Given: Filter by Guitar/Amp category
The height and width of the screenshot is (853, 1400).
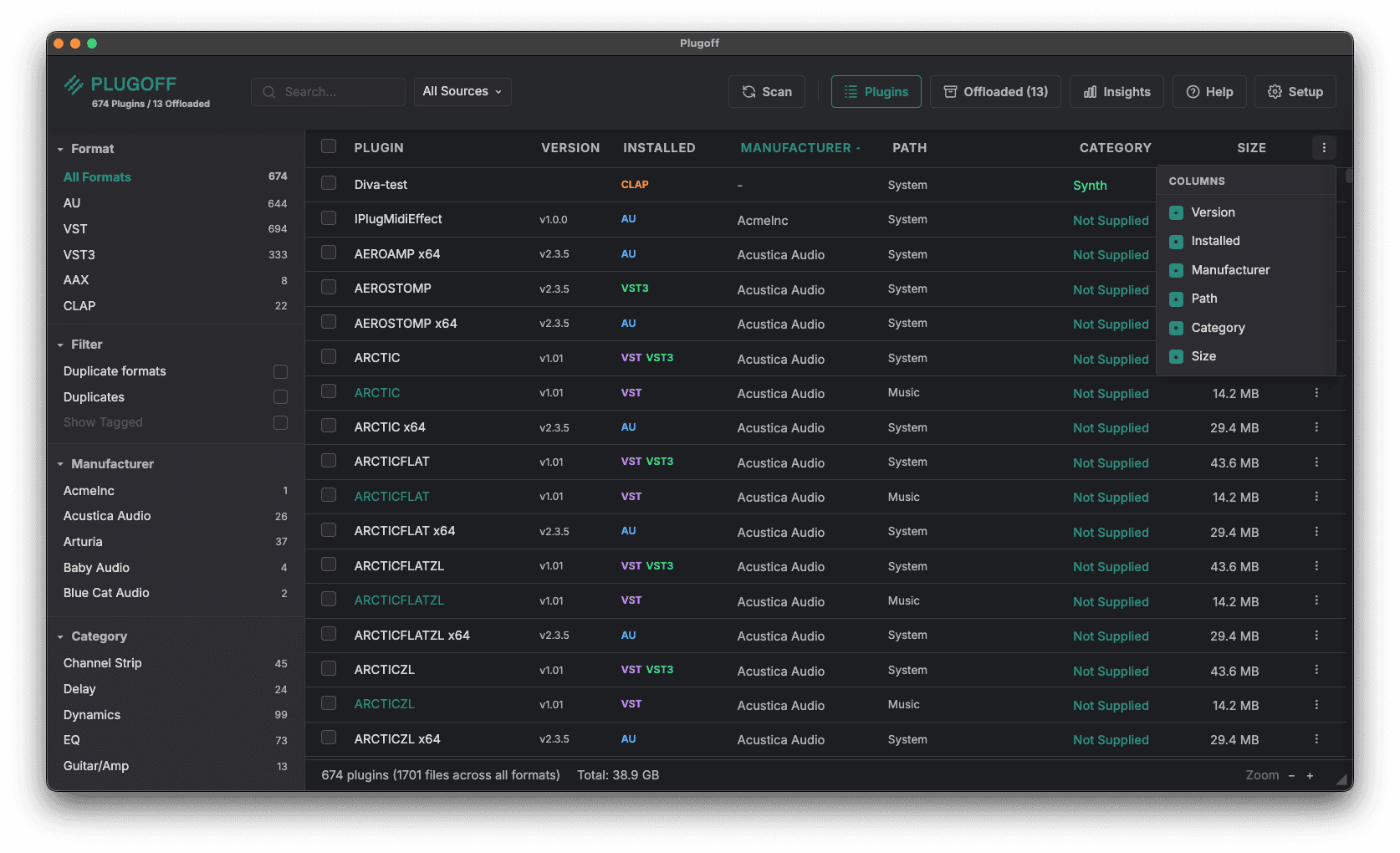Looking at the screenshot, I should (x=175, y=766).
